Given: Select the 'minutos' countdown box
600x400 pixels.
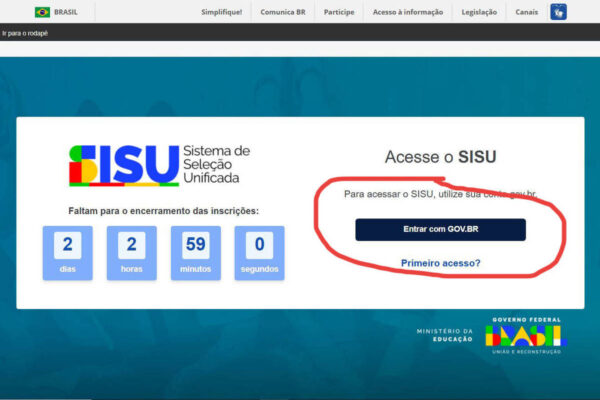Looking at the screenshot, I should coord(195,252).
